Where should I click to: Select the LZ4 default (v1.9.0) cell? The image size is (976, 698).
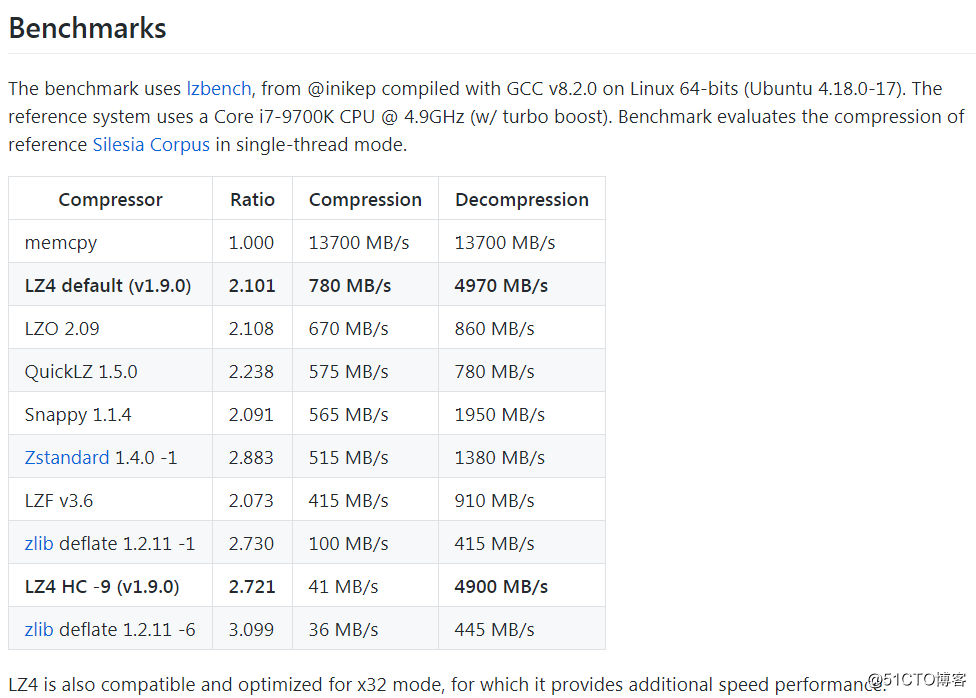110,285
